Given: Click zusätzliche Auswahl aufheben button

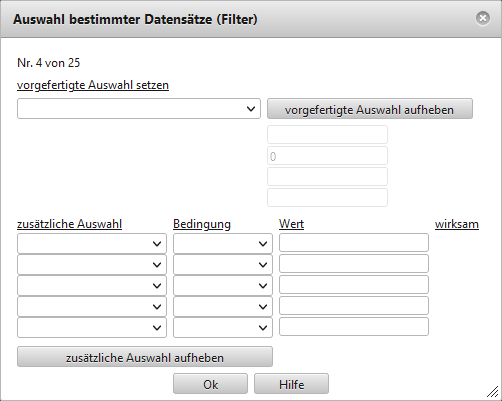Looking at the screenshot, I should pyautogui.click(x=145, y=357).
